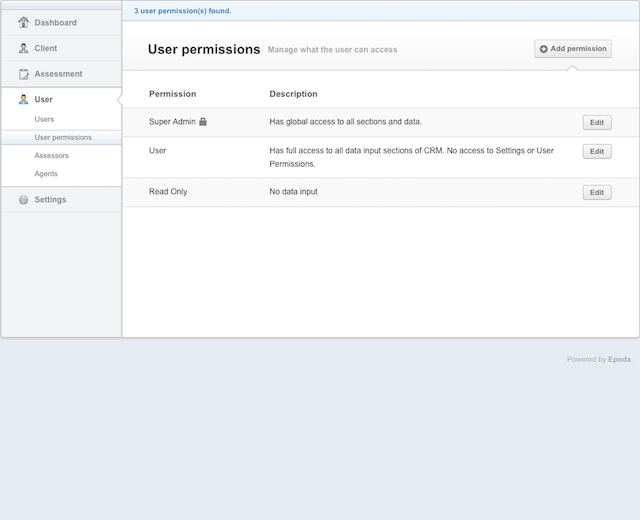Screen dimensions: 640x520
Task: Click the Assessment clipboard icon
Action: coord(24,74)
